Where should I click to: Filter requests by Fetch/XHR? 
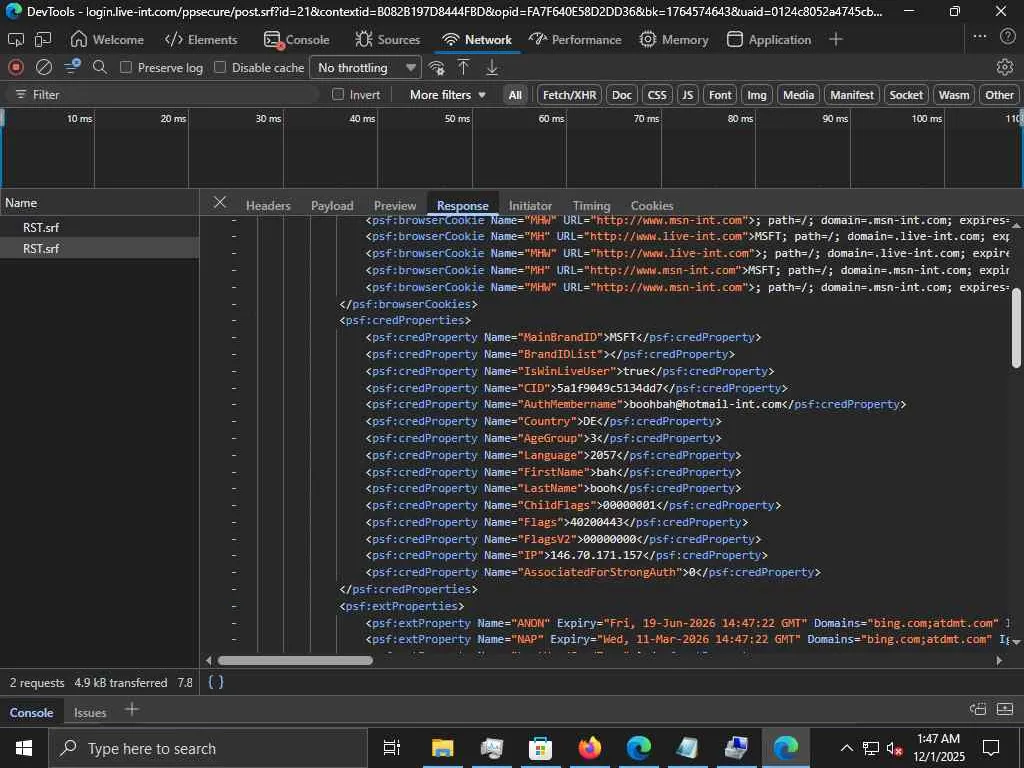pyautogui.click(x=568, y=94)
